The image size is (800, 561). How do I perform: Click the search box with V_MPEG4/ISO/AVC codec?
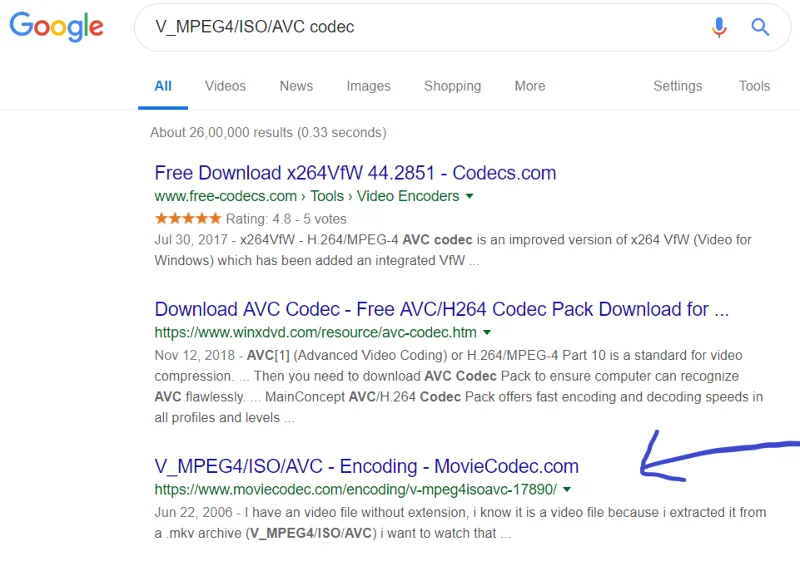tap(462, 27)
